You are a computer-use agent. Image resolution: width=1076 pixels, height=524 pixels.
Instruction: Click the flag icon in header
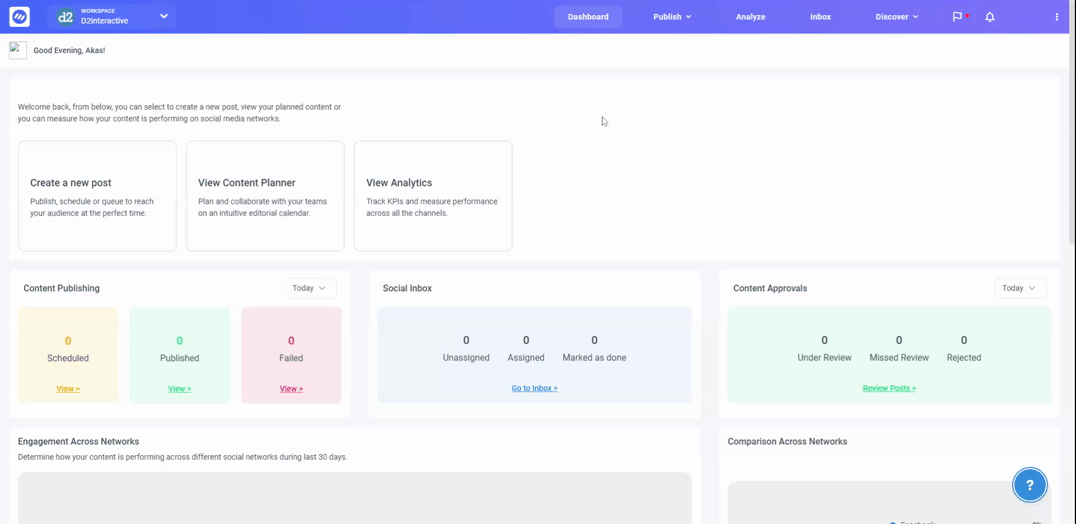957,17
